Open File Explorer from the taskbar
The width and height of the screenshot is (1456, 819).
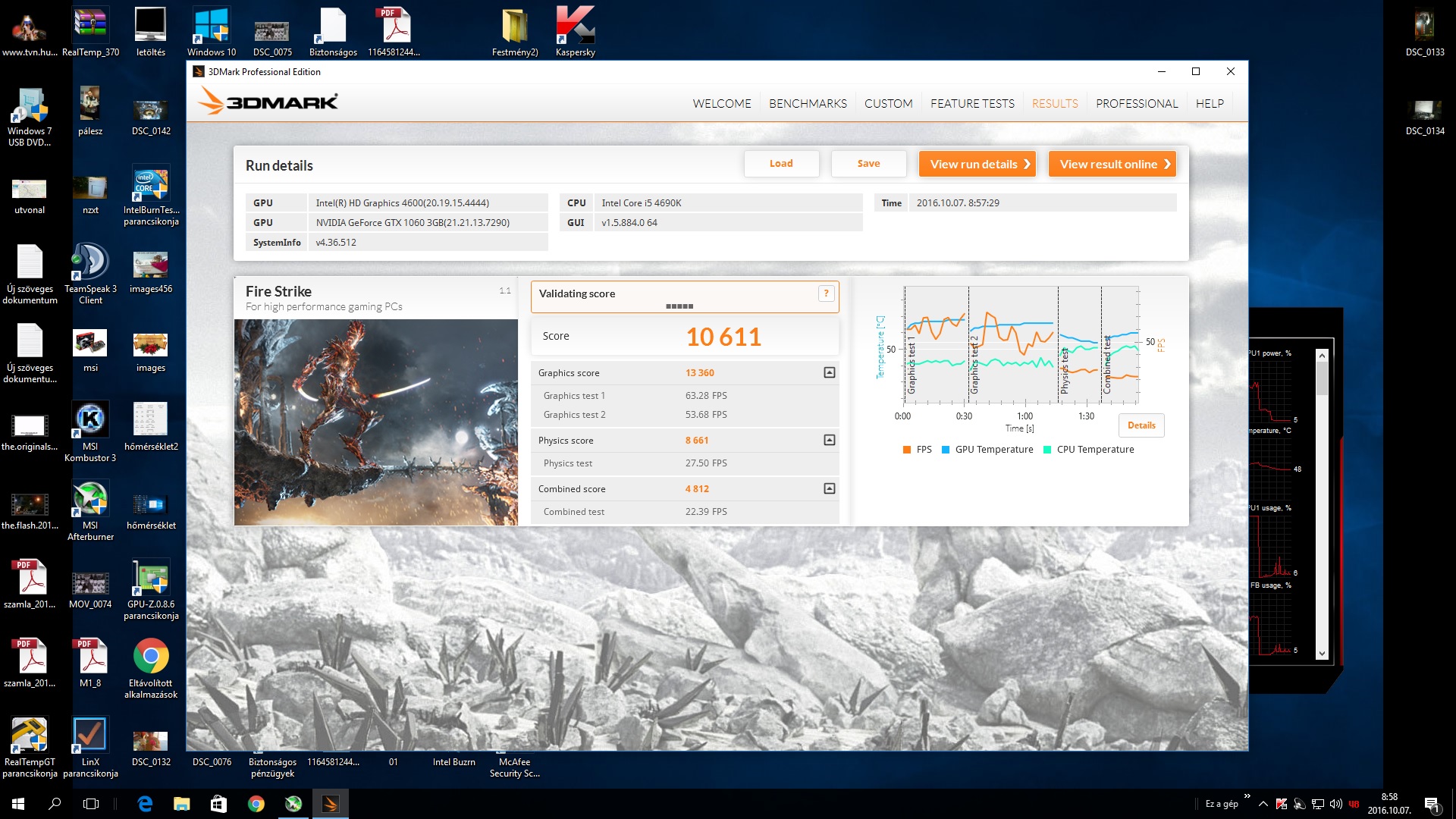pos(181,804)
